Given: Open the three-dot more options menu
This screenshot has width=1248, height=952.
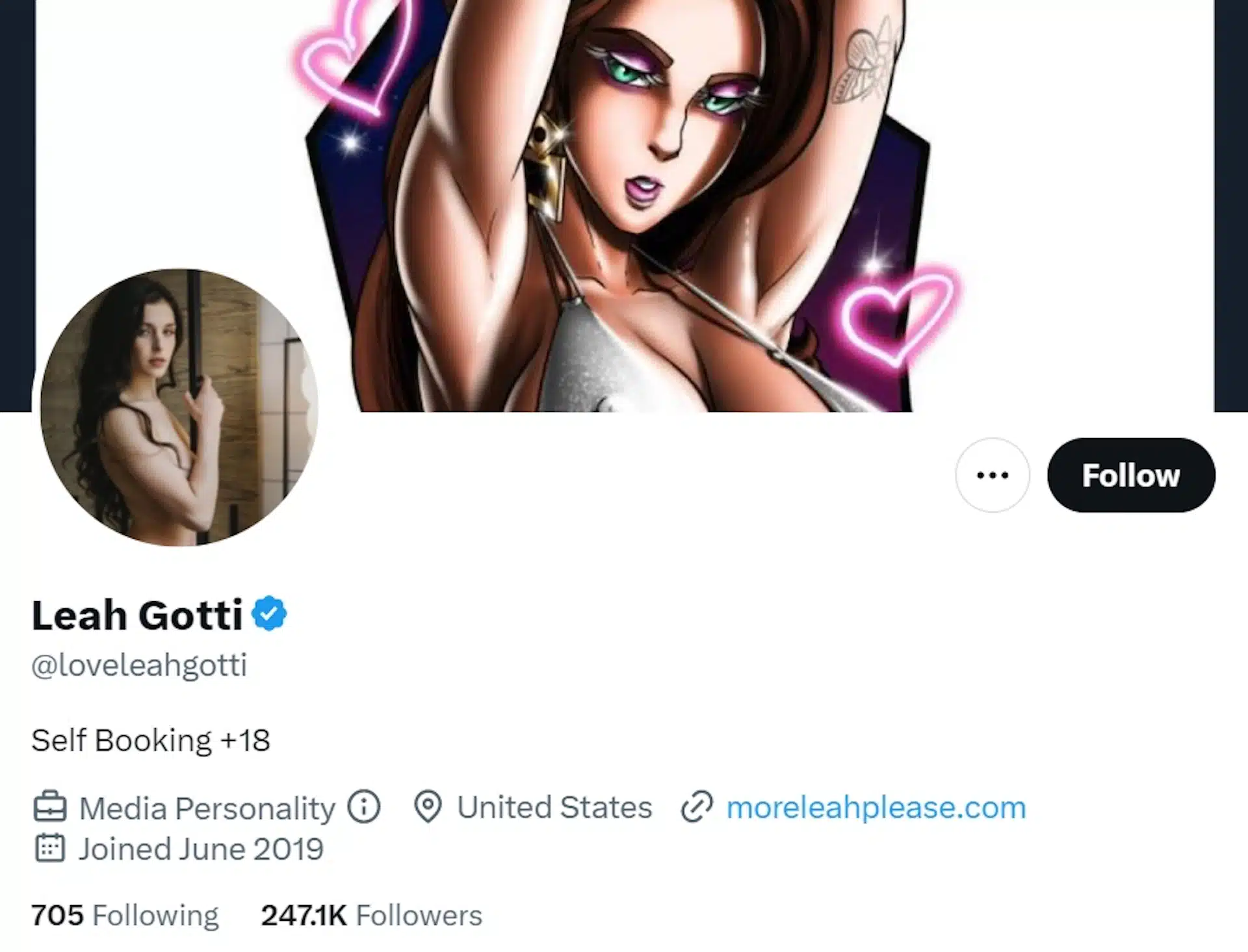Looking at the screenshot, I should pyautogui.click(x=992, y=475).
